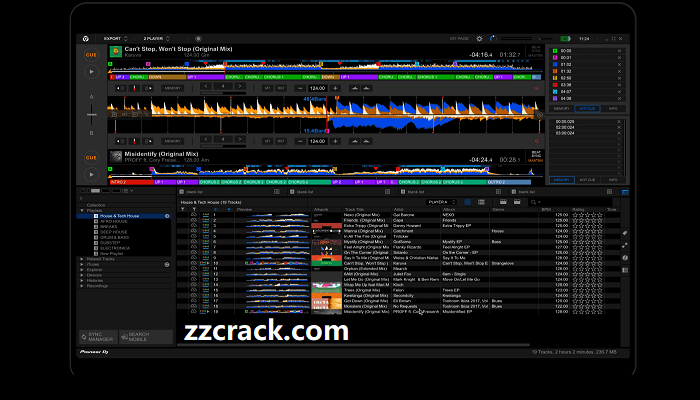The image size is (700, 400).
Task: Click the rekordbox logo icon in top bar
Action: (x=86, y=39)
